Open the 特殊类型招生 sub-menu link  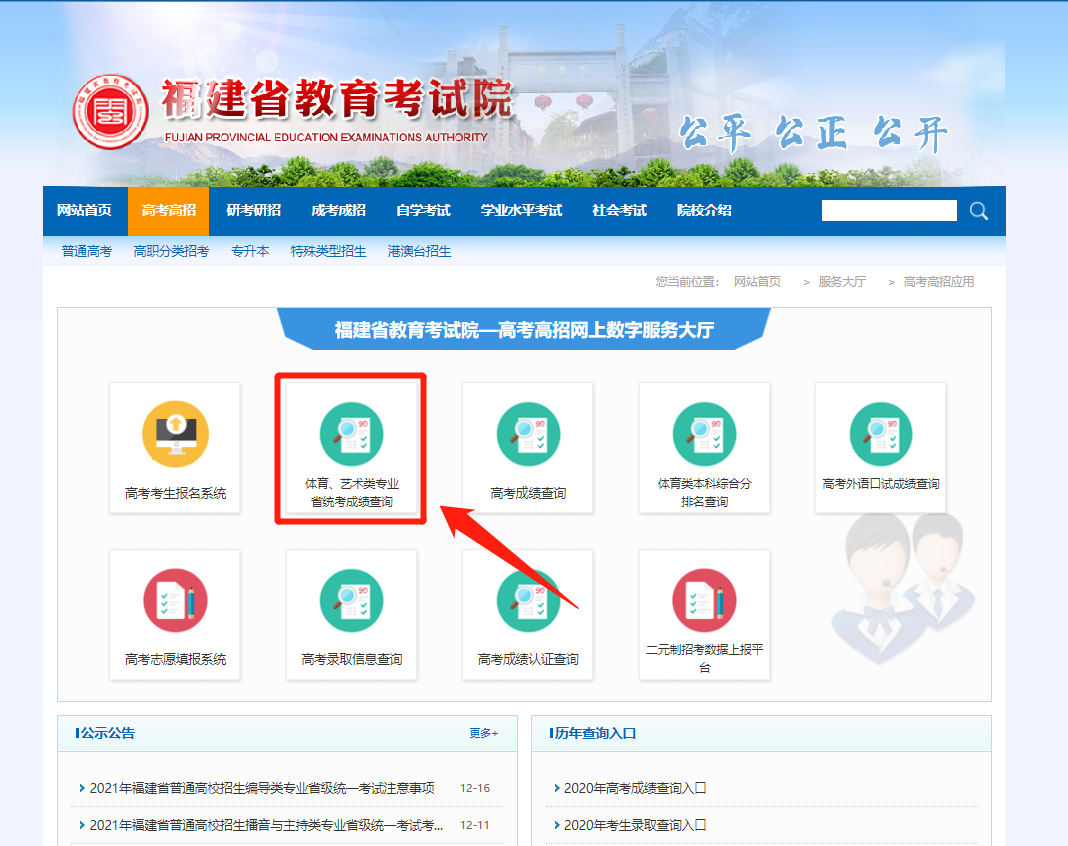click(328, 251)
